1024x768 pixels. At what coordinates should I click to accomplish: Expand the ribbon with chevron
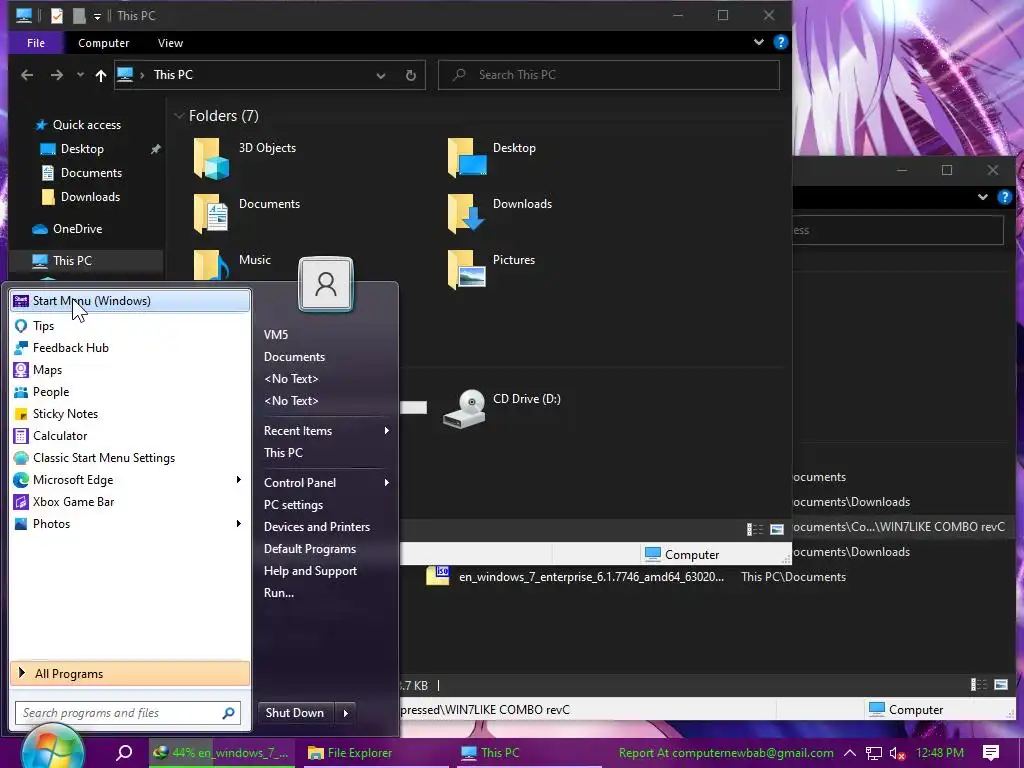pos(759,42)
